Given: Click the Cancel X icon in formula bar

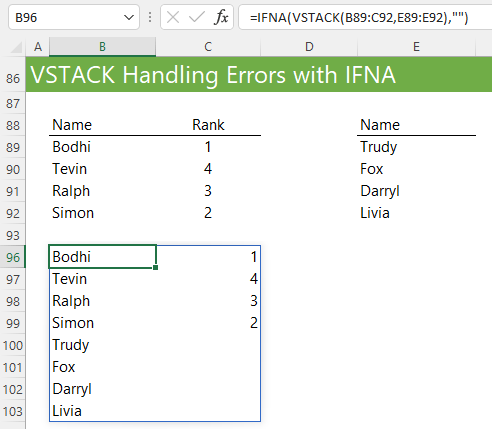Looking at the screenshot, I should point(173,17).
